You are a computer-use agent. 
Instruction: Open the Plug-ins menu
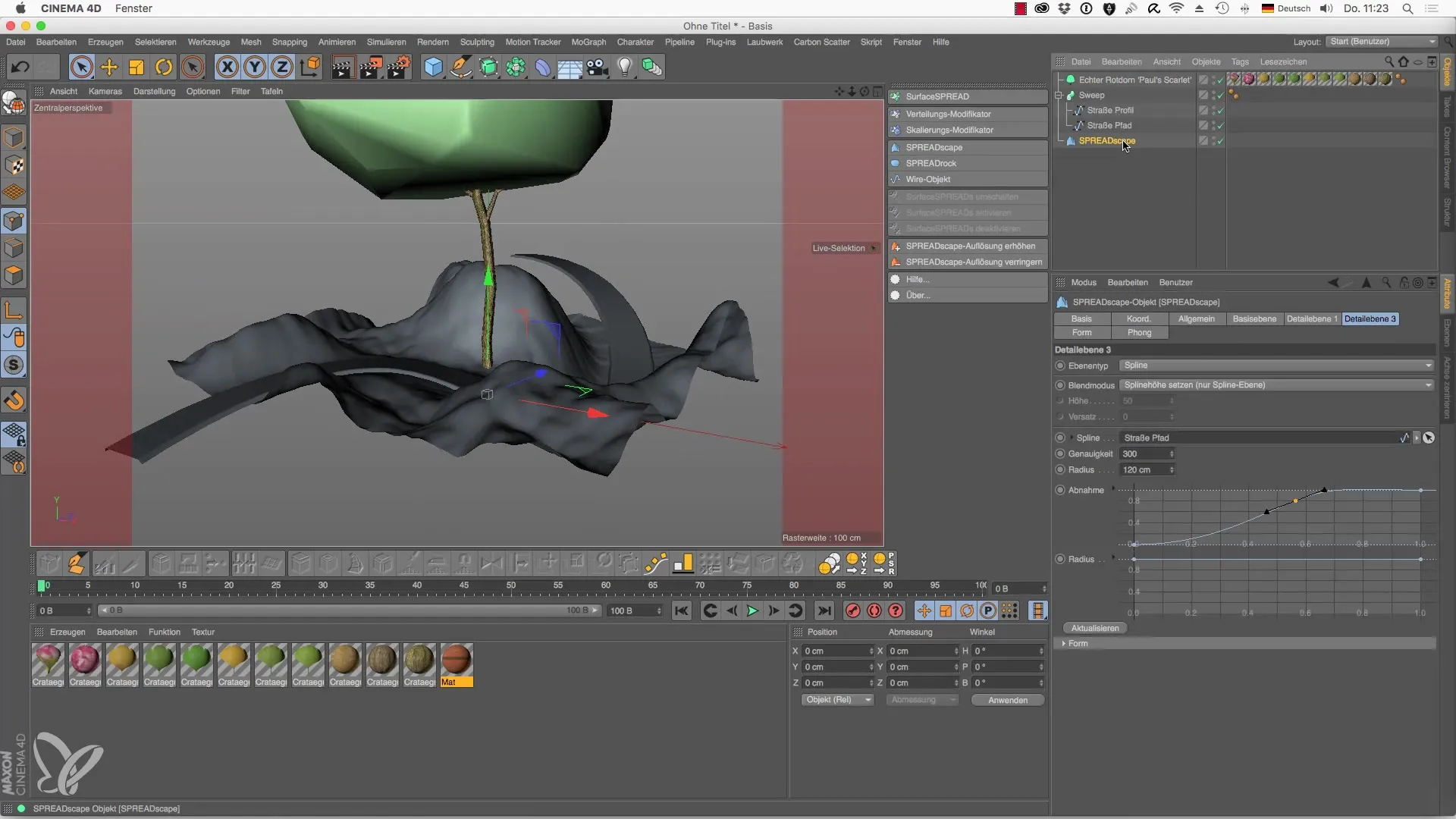720,42
